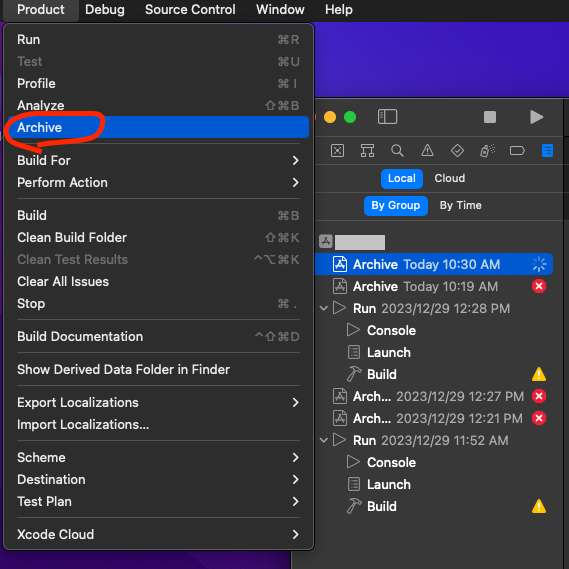Open the Build For submenu
Screen dimensions: 569x569
158,160
